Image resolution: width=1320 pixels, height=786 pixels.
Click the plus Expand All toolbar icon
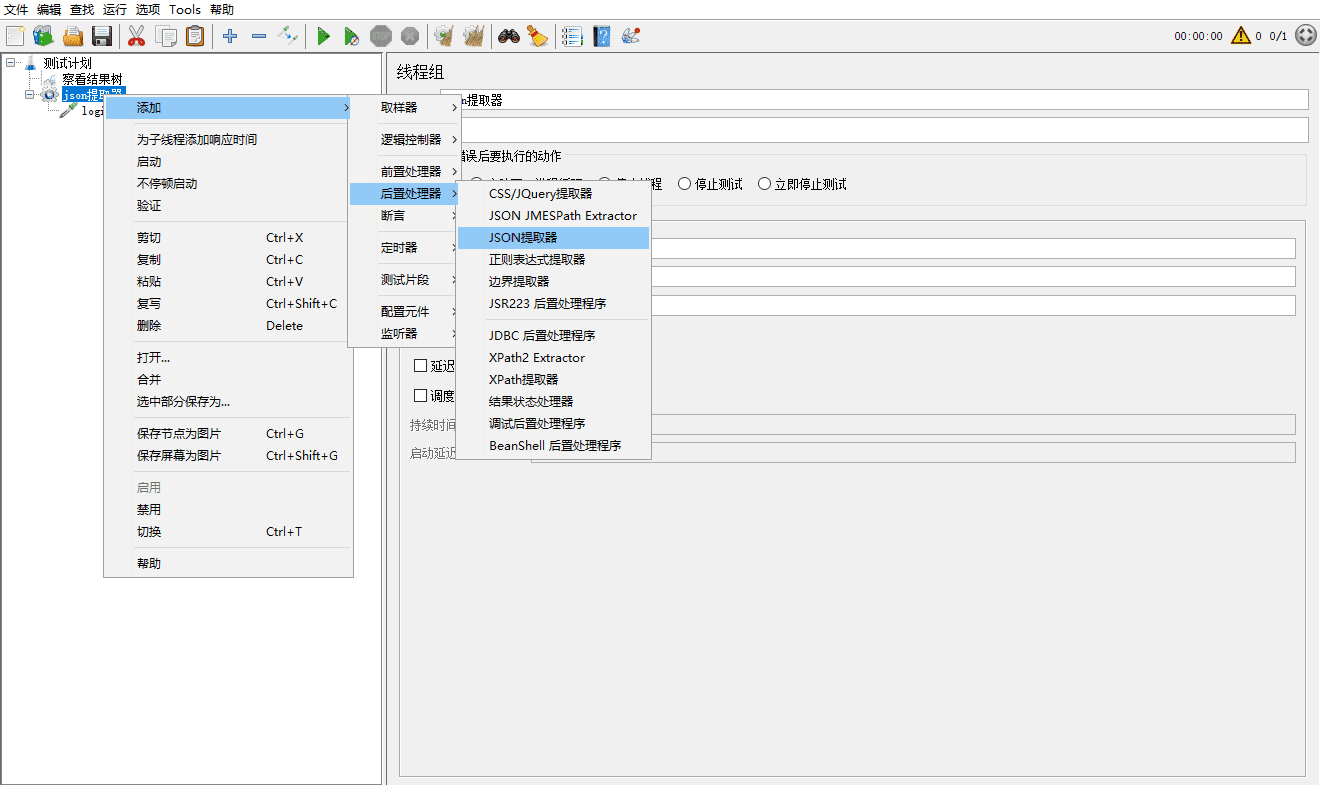[x=230, y=36]
